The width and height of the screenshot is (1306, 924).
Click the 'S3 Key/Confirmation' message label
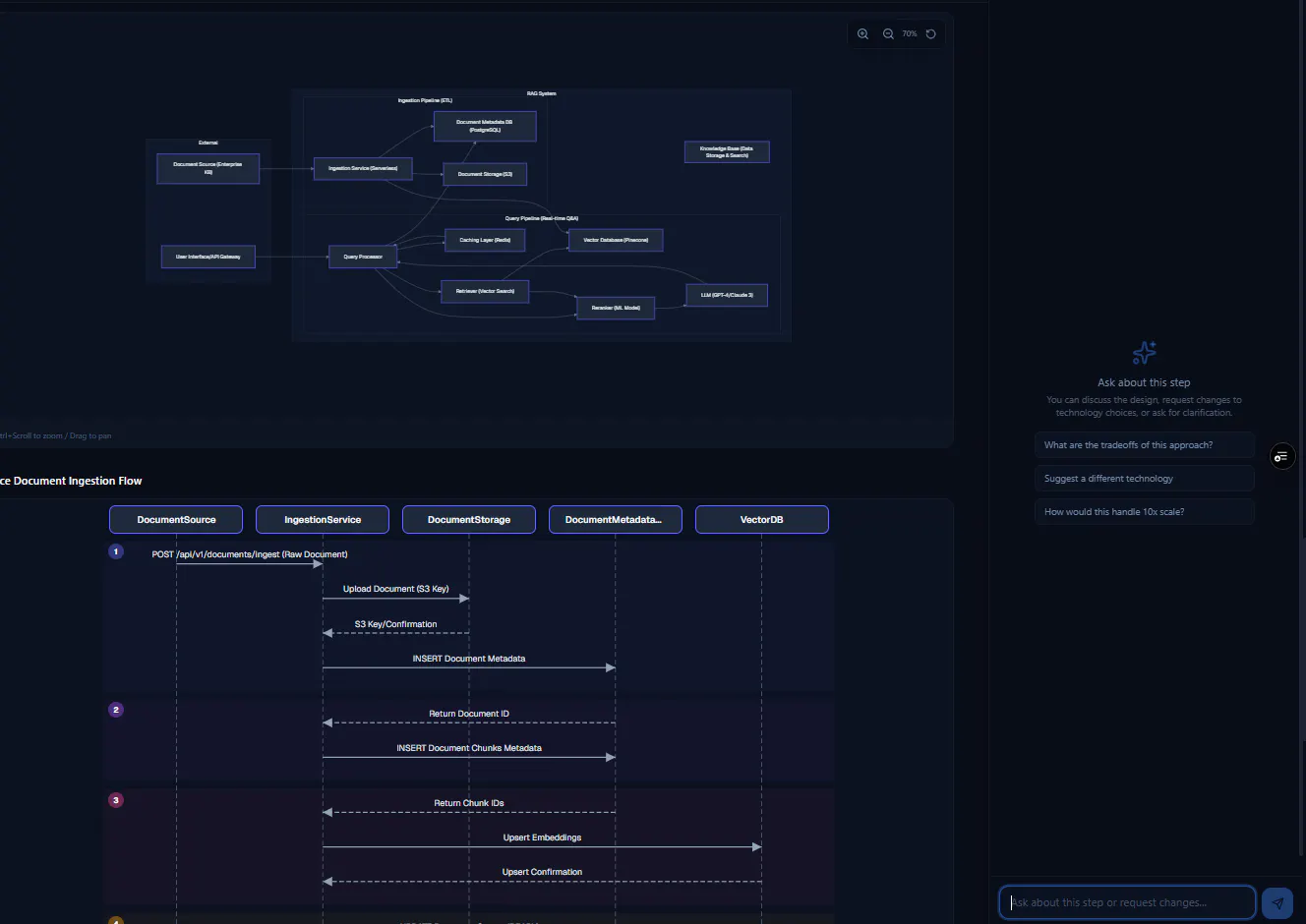[x=395, y=624]
